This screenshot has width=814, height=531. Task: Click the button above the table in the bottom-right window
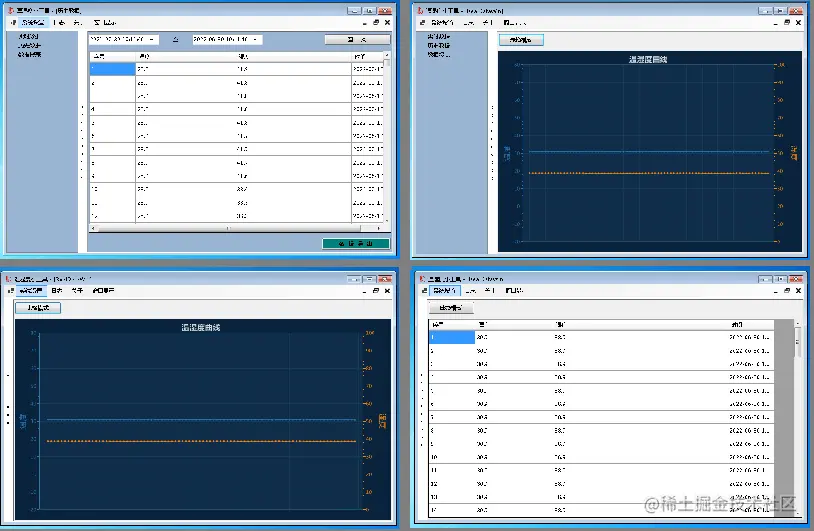(451, 308)
